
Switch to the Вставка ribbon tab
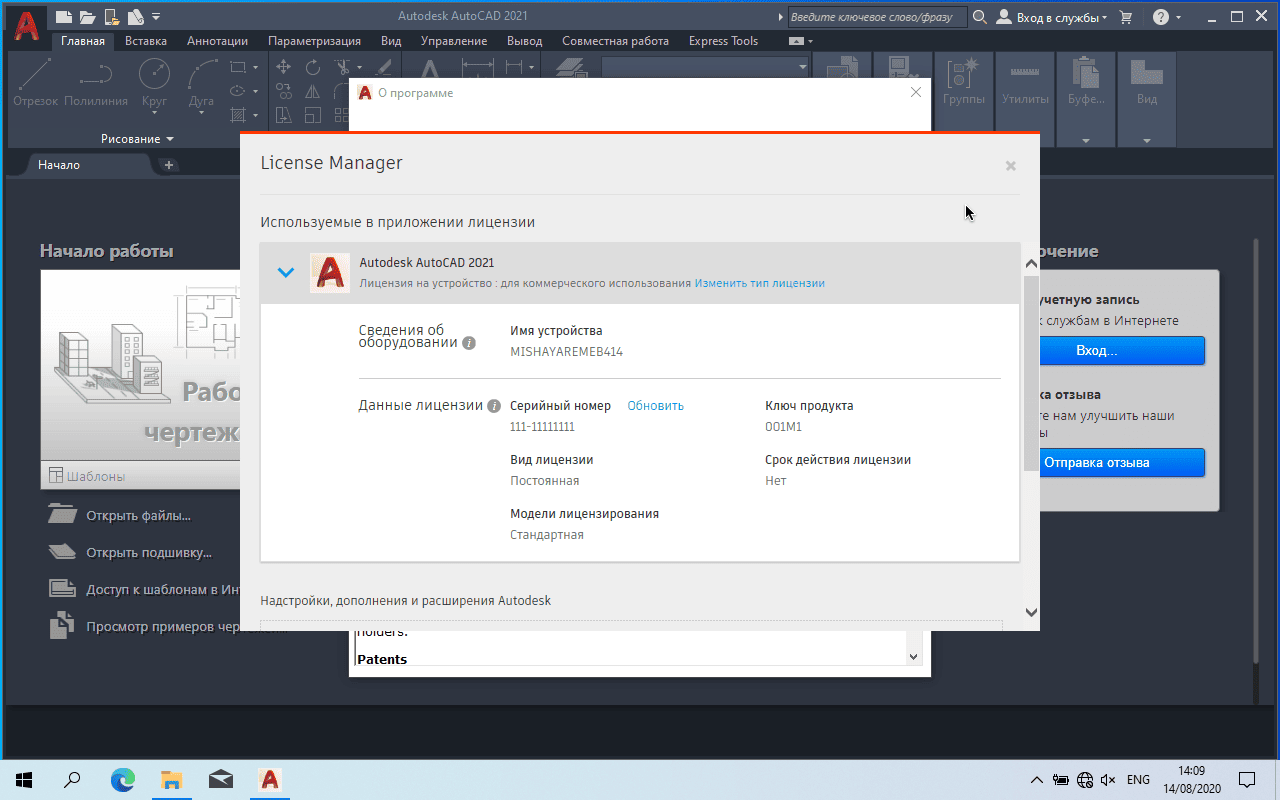point(146,41)
